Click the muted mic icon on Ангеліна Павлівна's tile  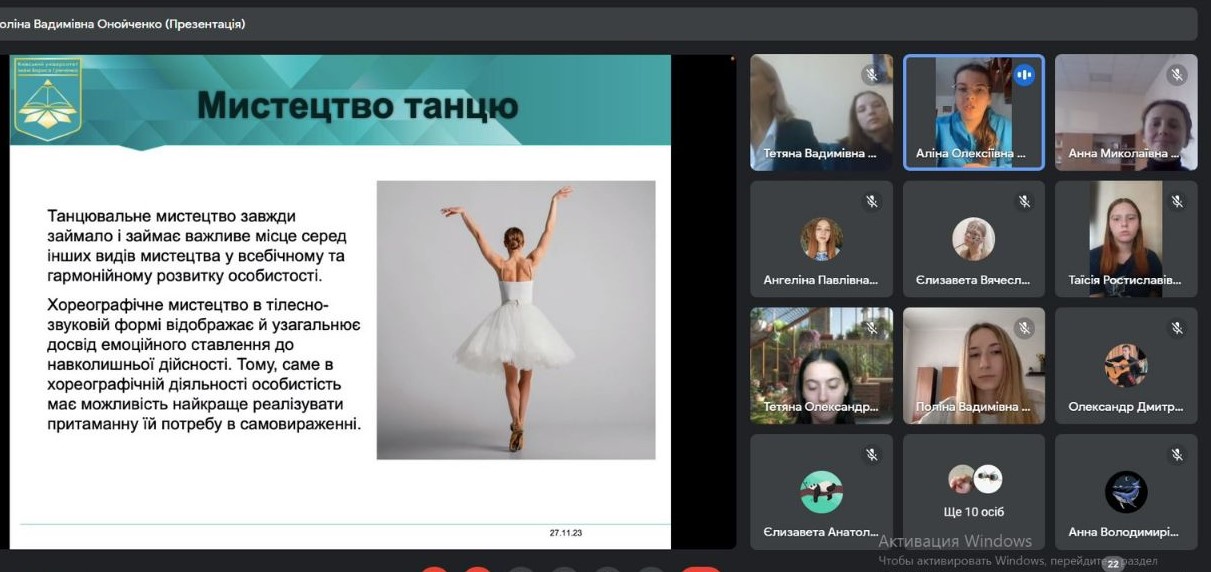click(872, 202)
